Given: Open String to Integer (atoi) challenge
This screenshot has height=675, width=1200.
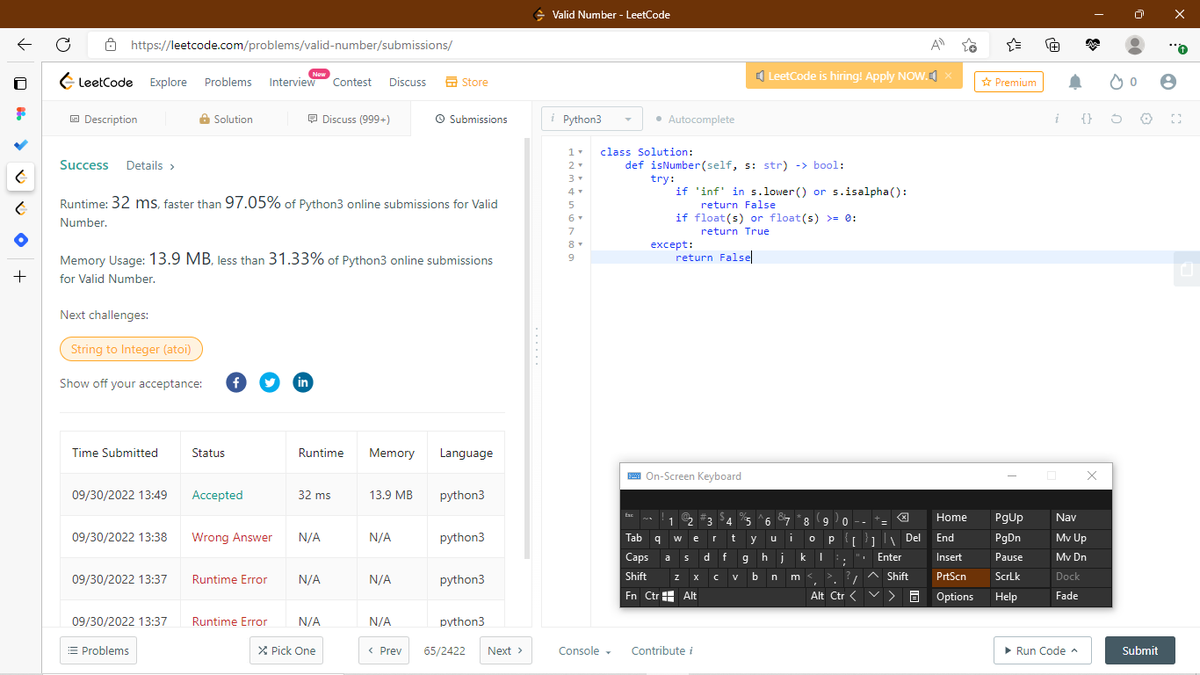Looking at the screenshot, I should [131, 349].
